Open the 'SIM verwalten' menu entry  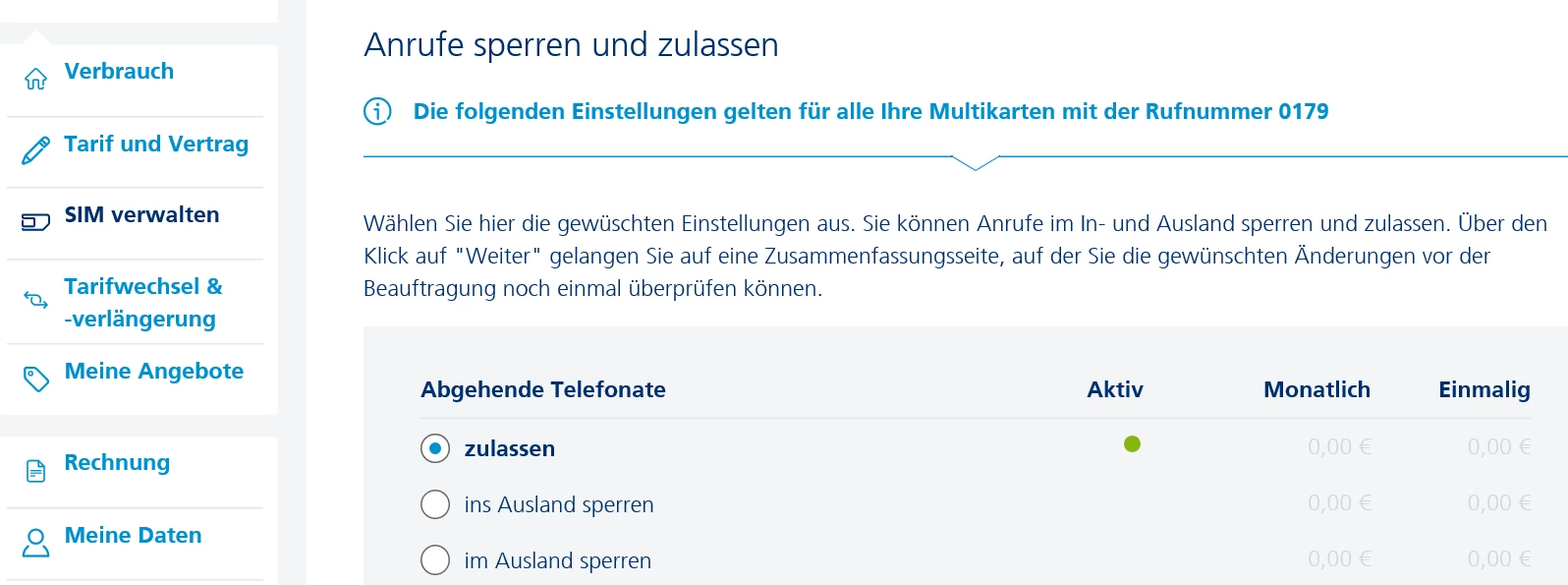[141, 214]
